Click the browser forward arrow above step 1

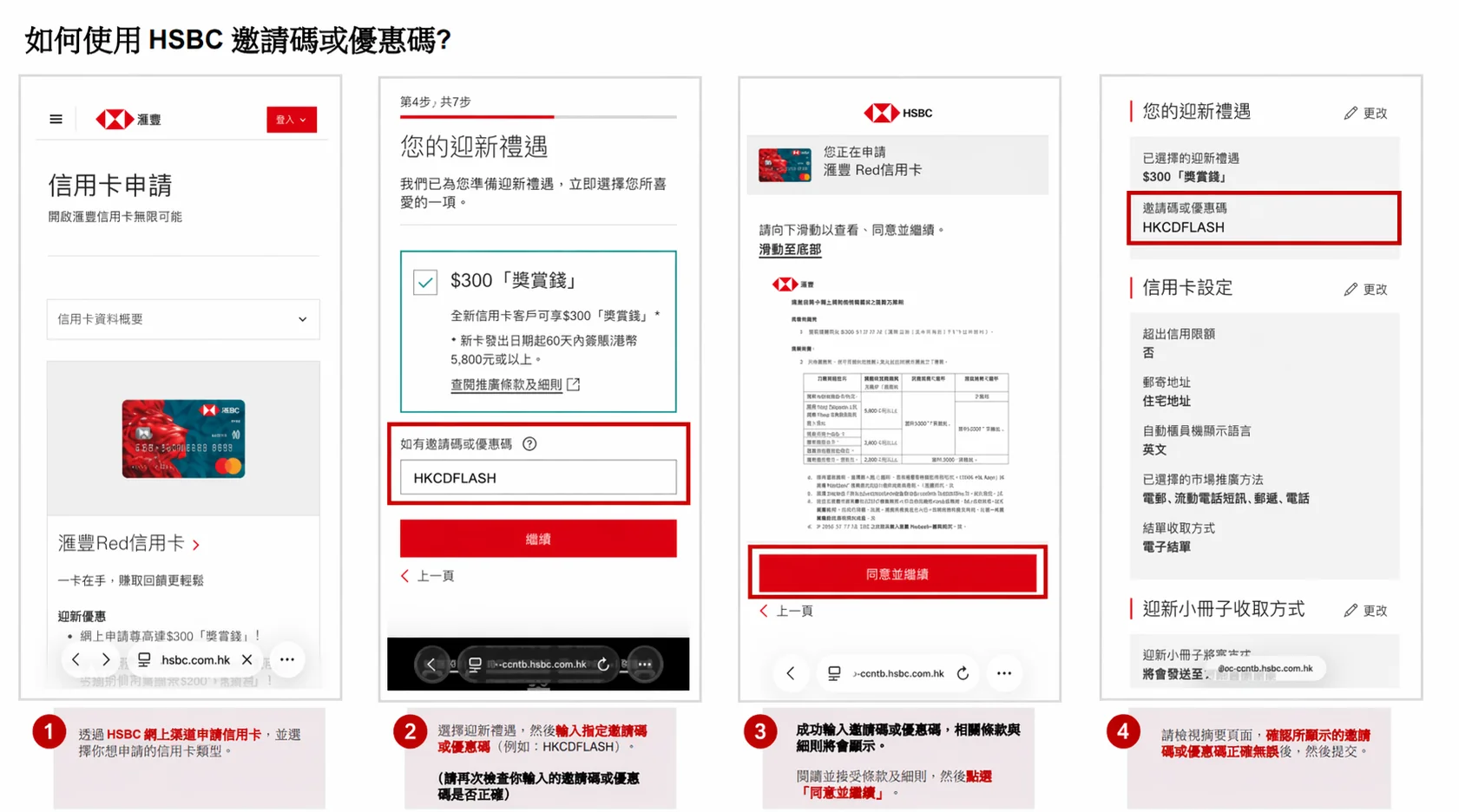click(x=106, y=660)
